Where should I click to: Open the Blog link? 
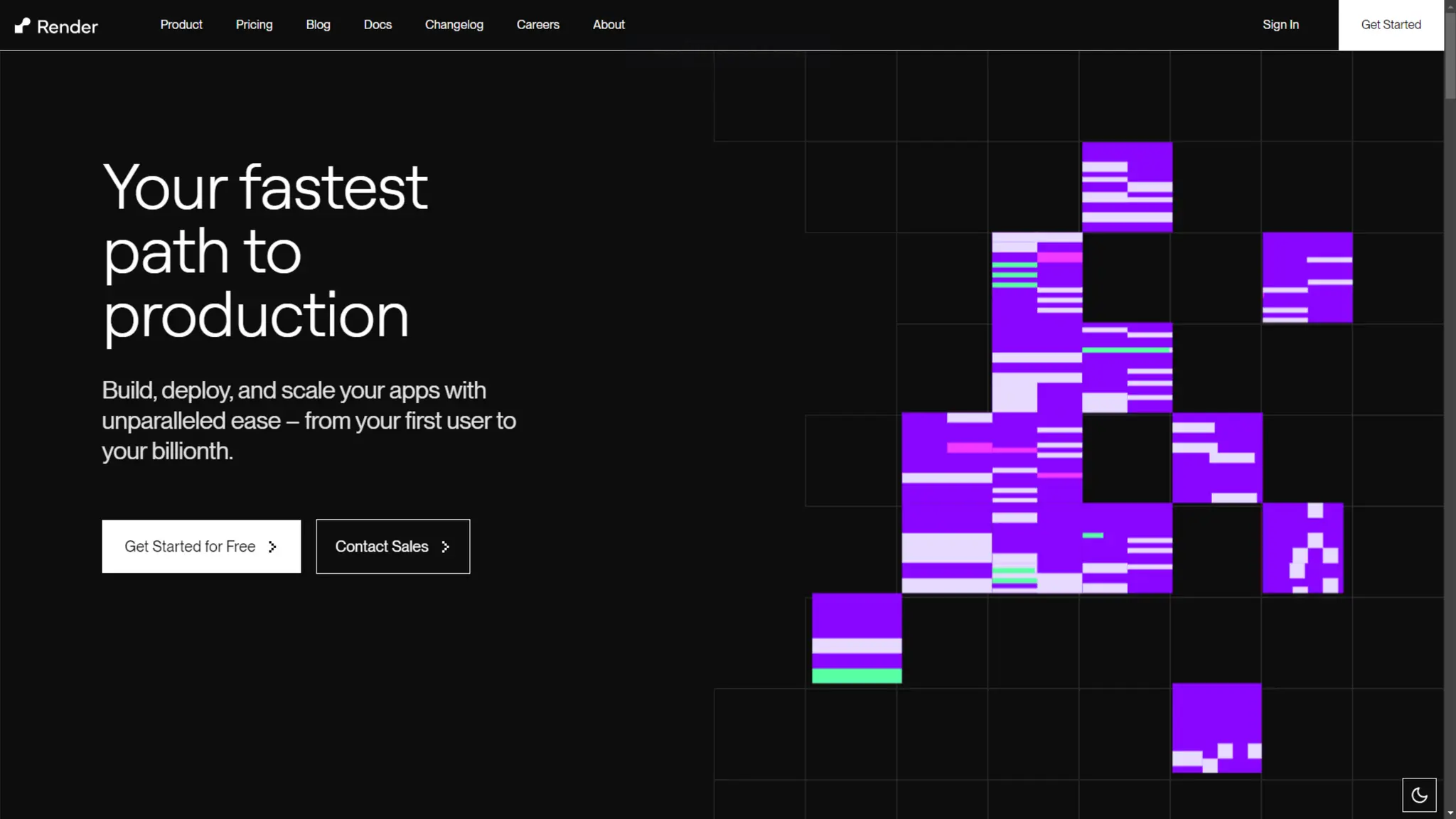318,25
